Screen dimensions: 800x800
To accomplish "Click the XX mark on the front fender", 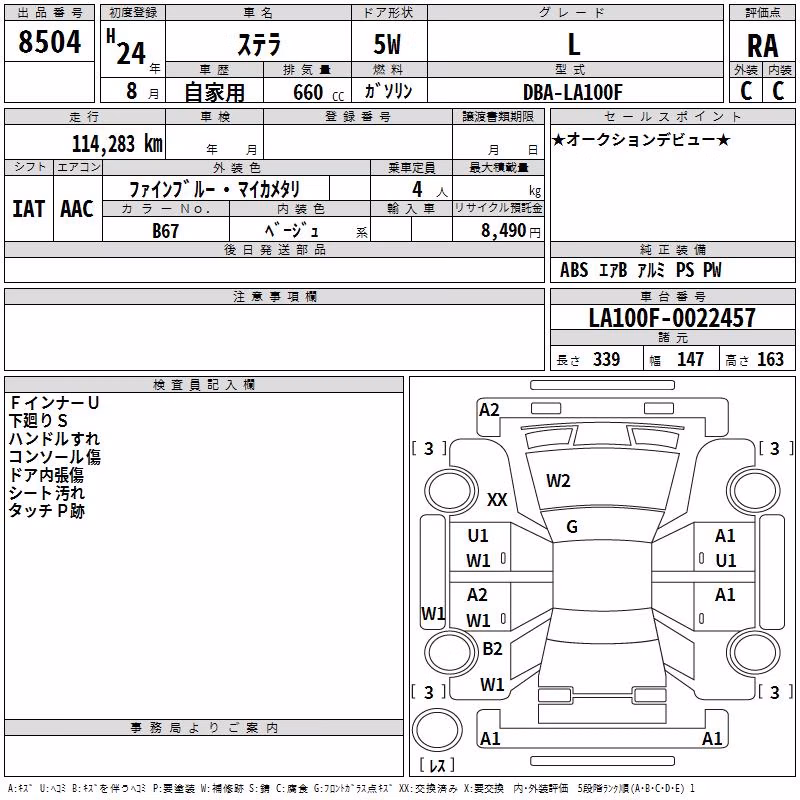I will [x=497, y=499].
